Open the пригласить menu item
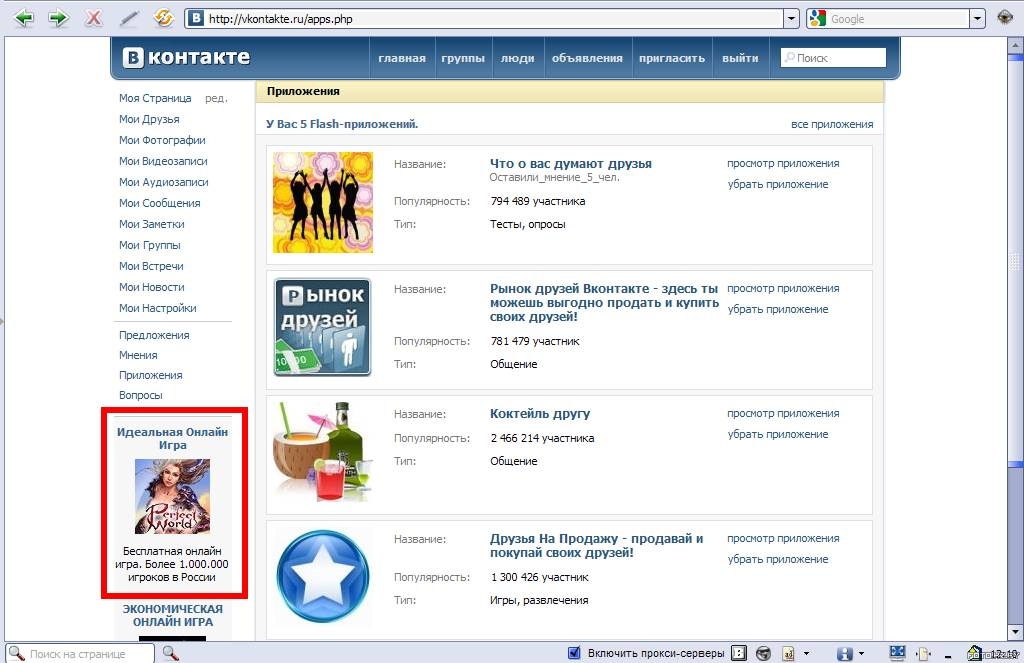 (x=672, y=58)
